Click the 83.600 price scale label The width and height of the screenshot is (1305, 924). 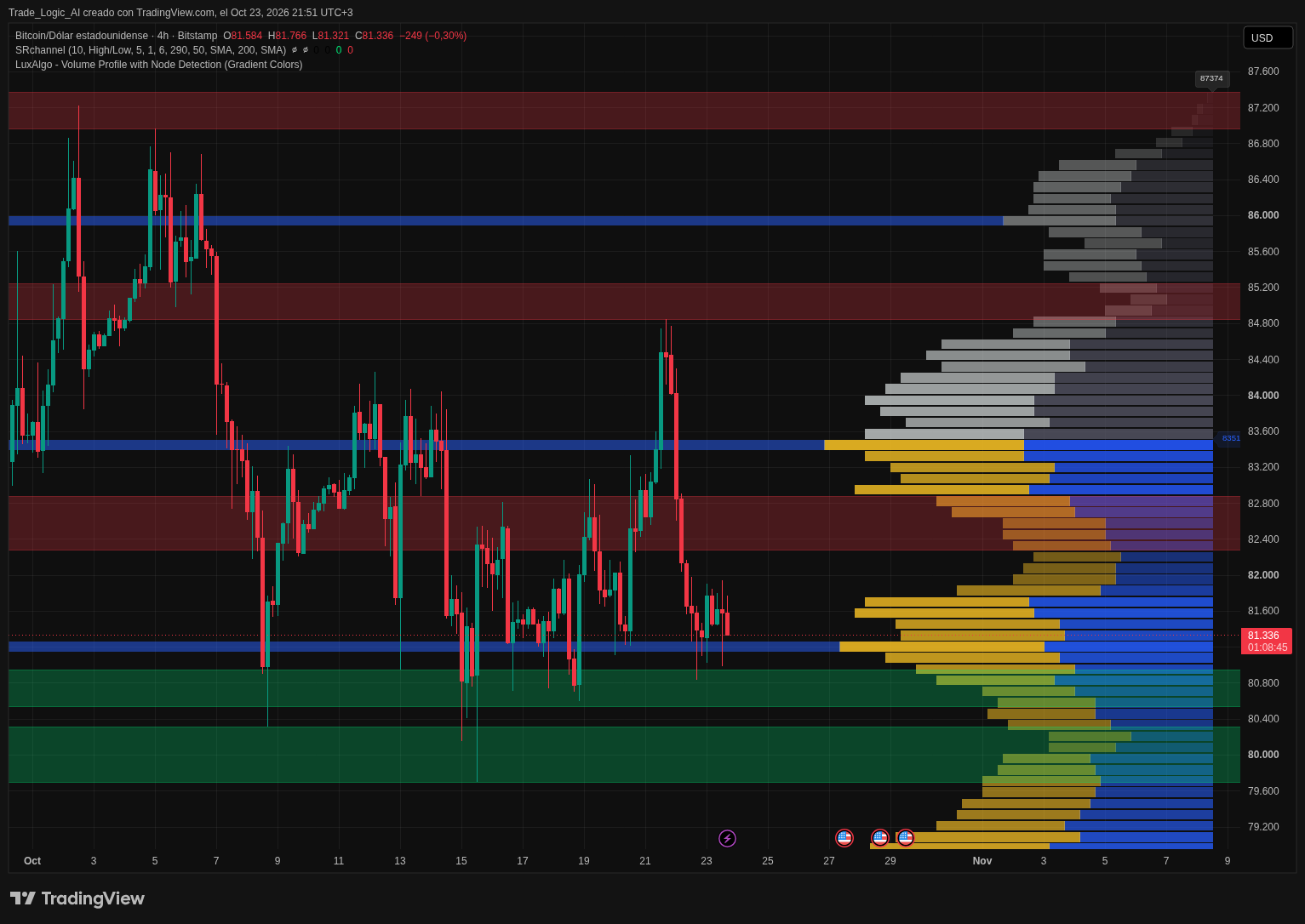pyautogui.click(x=1263, y=431)
